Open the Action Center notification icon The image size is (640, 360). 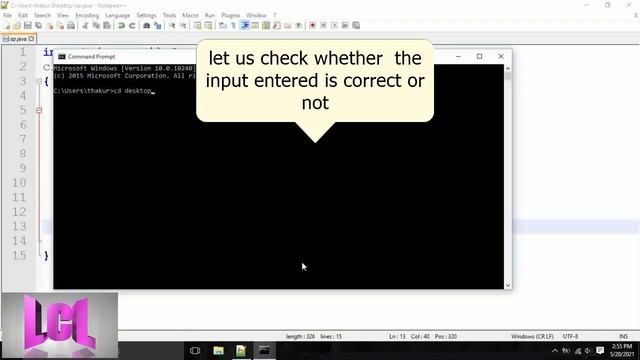tap(600, 351)
